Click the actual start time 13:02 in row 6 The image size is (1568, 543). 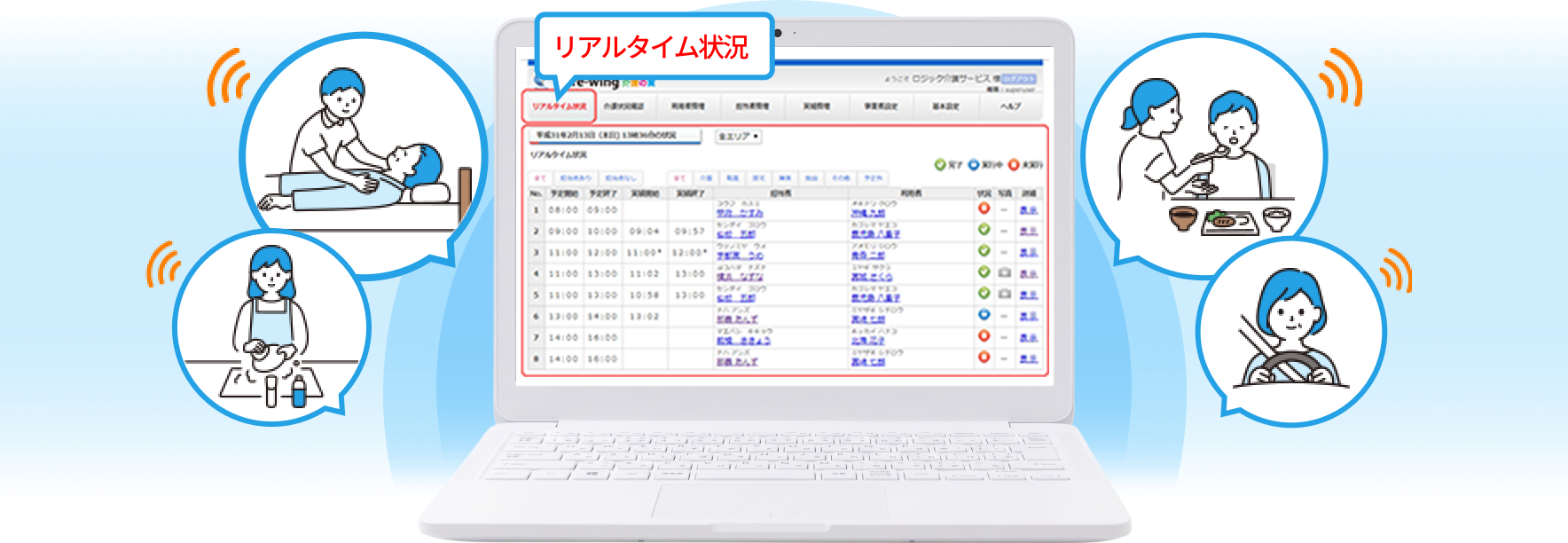click(644, 316)
